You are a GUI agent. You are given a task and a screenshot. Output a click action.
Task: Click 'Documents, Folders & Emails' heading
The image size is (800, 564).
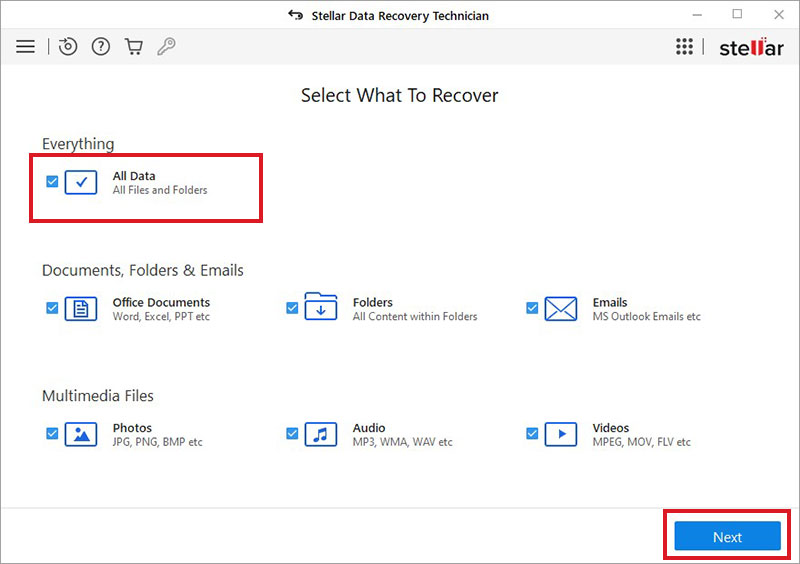pyautogui.click(x=143, y=271)
